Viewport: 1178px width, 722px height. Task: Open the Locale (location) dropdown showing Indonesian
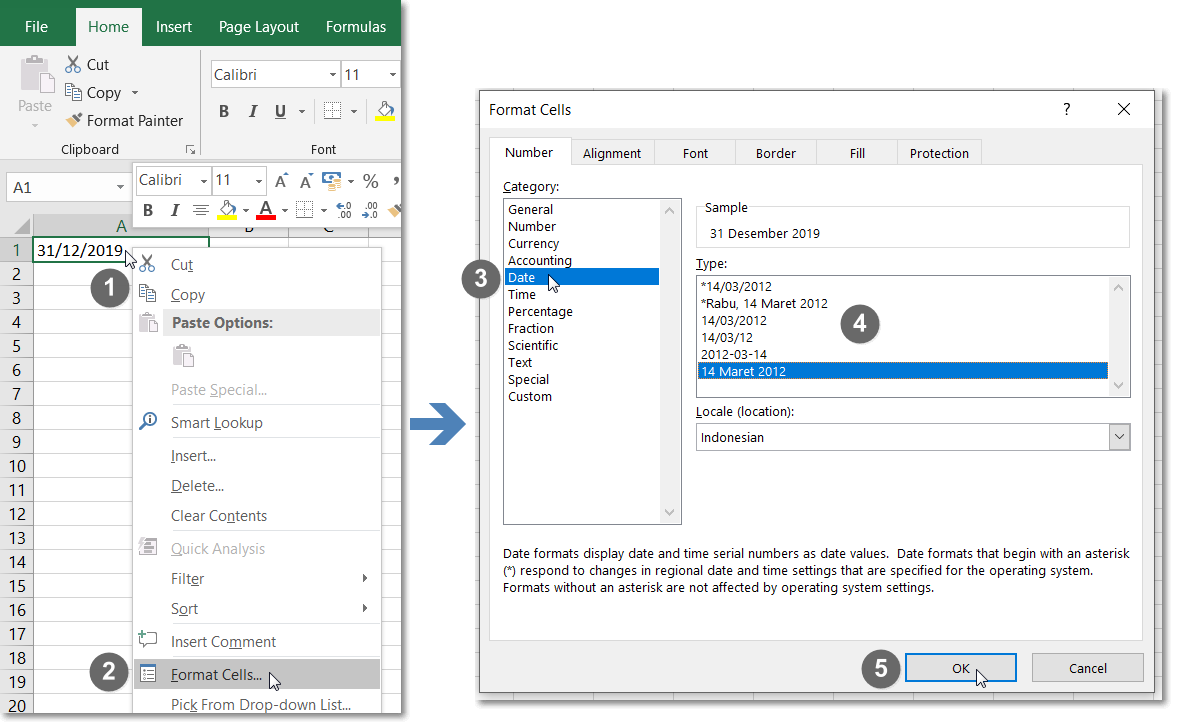tap(1120, 437)
